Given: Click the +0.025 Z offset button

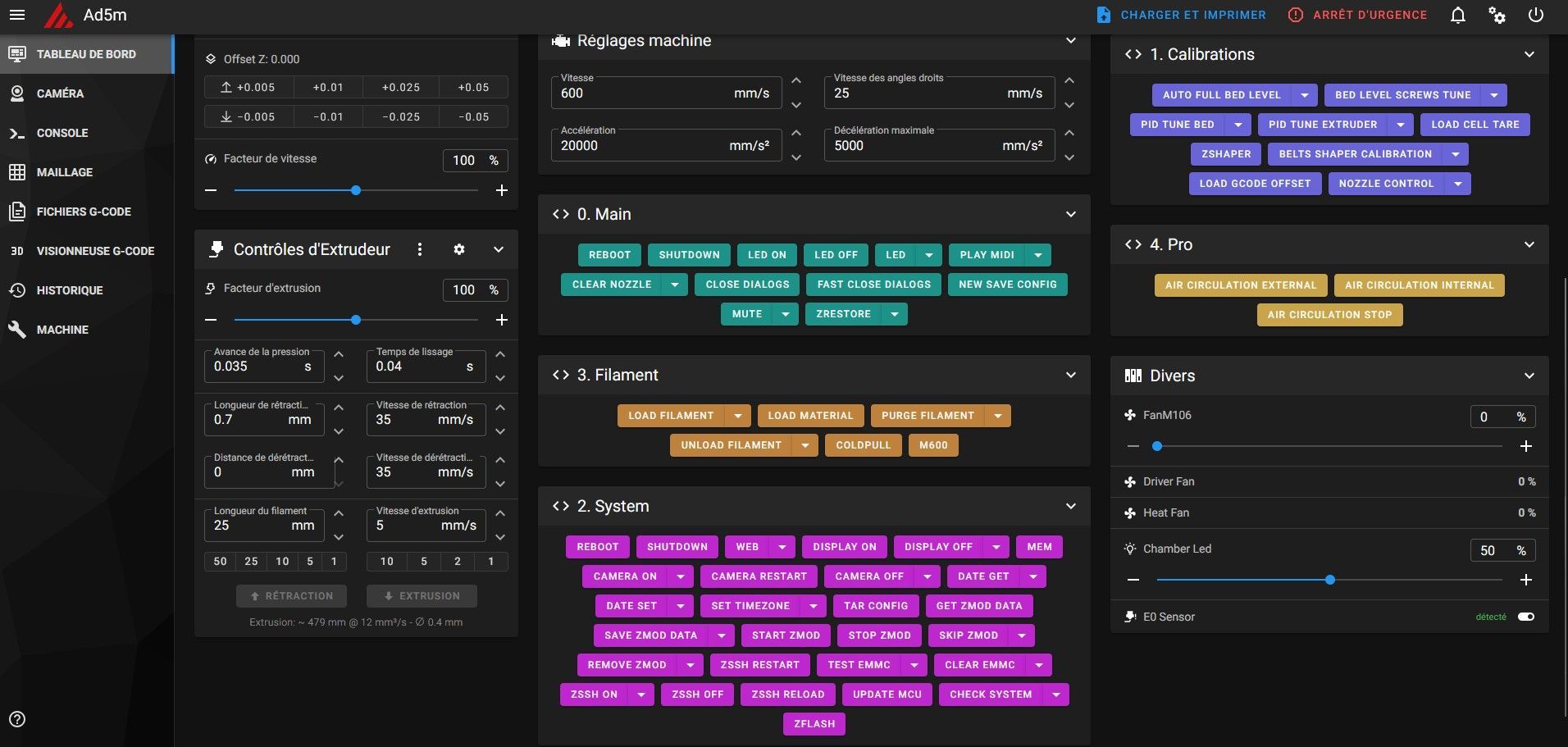Looking at the screenshot, I should [x=401, y=87].
